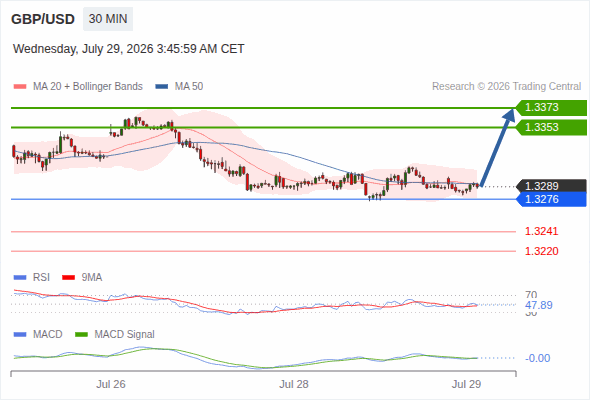This screenshot has height=400, width=590.
Task: Click the Jul 28 date axis label
Action: pyautogui.click(x=293, y=384)
